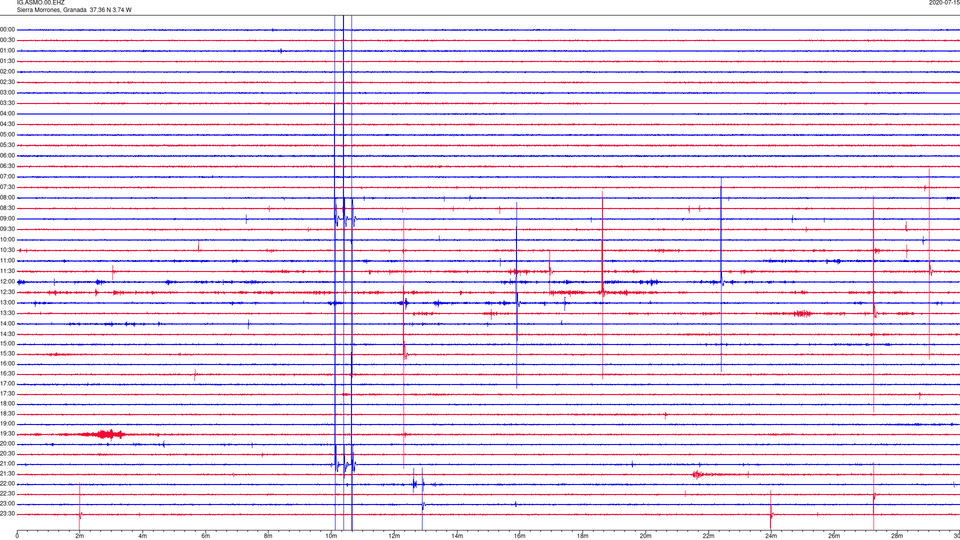Select the 12:00 time label
The image size is (960, 540).
tap(8, 282)
